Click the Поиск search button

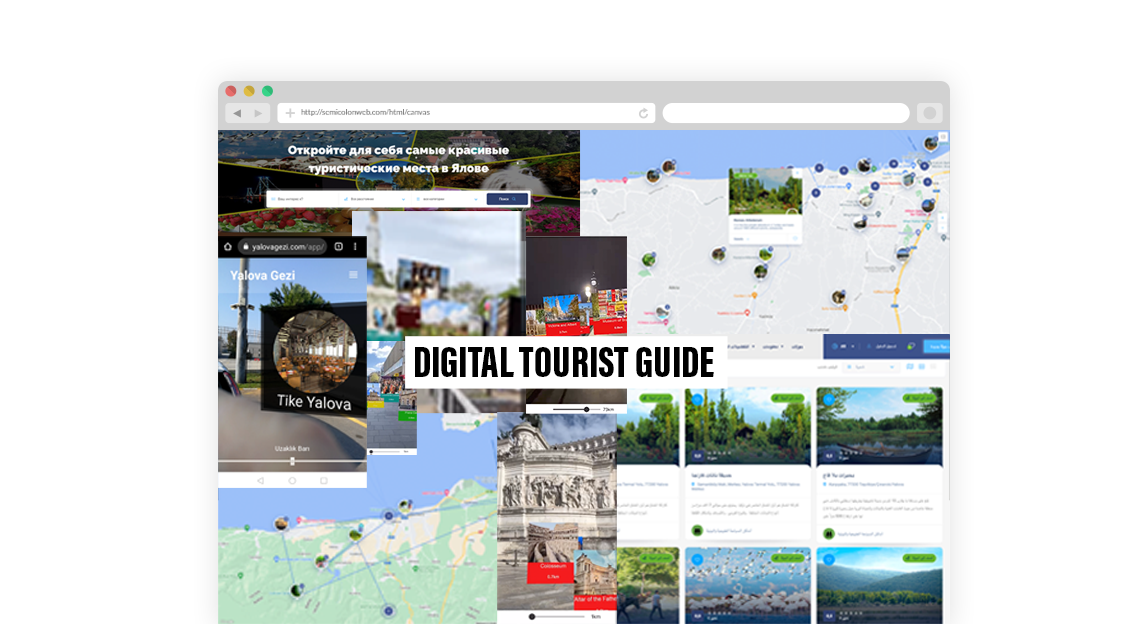[x=507, y=199]
